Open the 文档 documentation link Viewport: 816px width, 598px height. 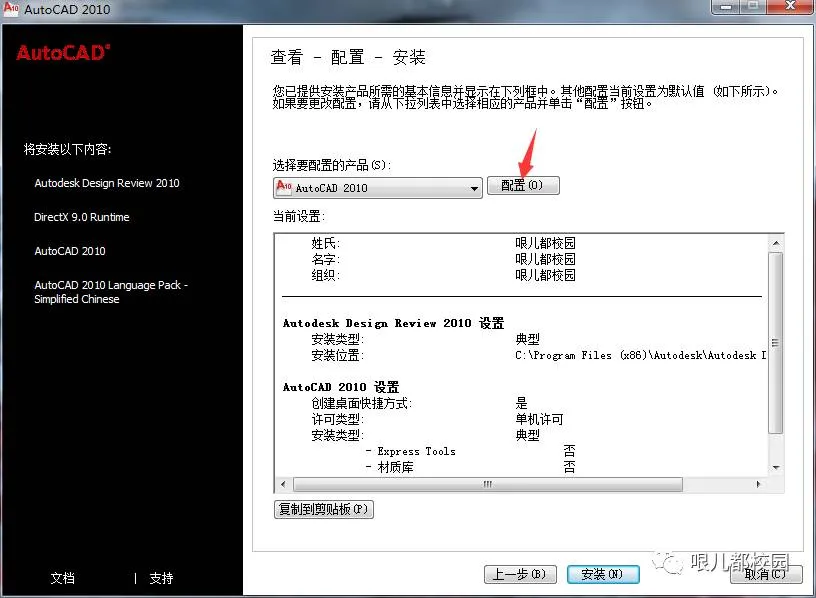pyautogui.click(x=62, y=578)
